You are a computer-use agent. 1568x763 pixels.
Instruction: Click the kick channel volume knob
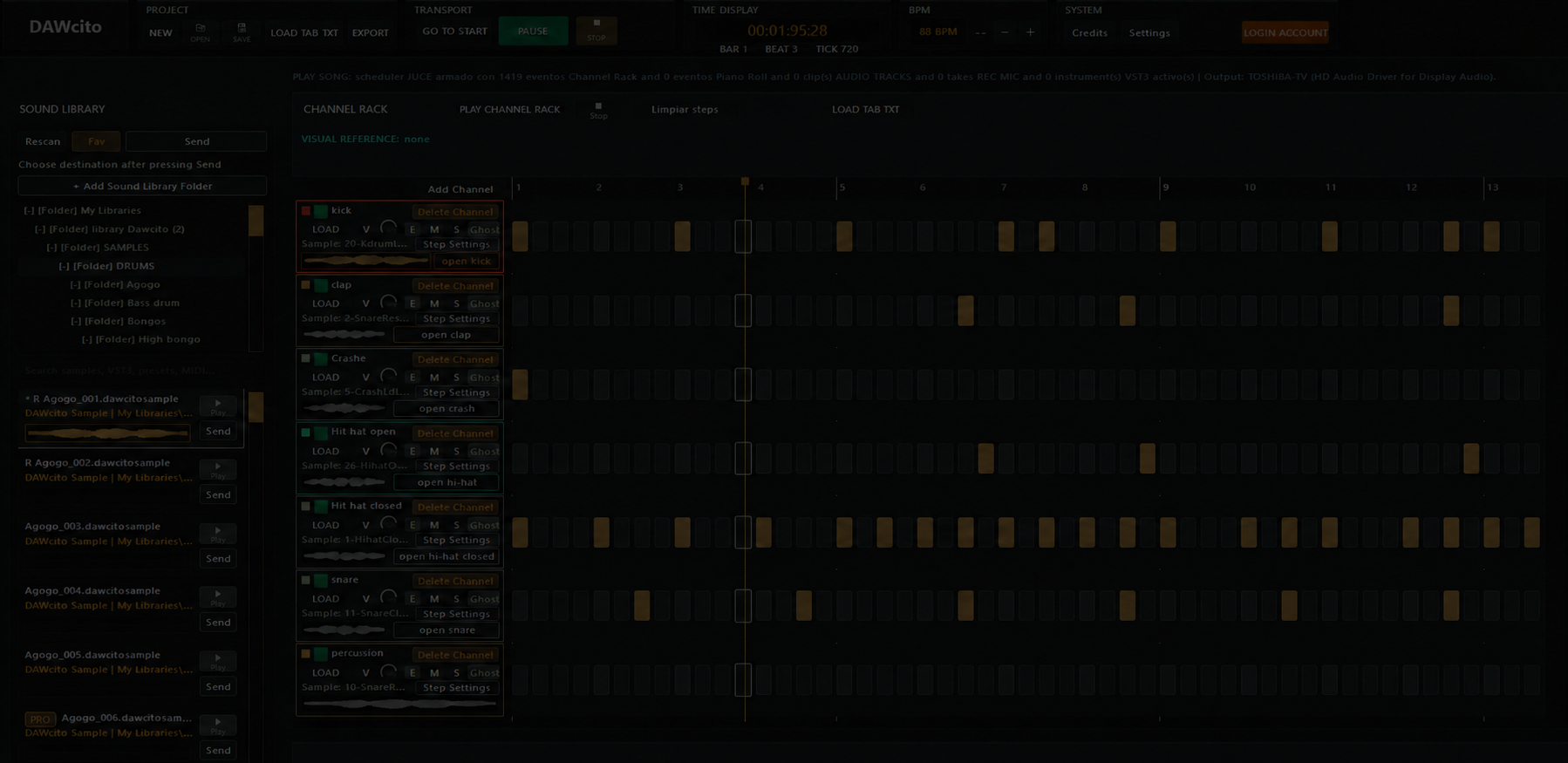coord(388,228)
